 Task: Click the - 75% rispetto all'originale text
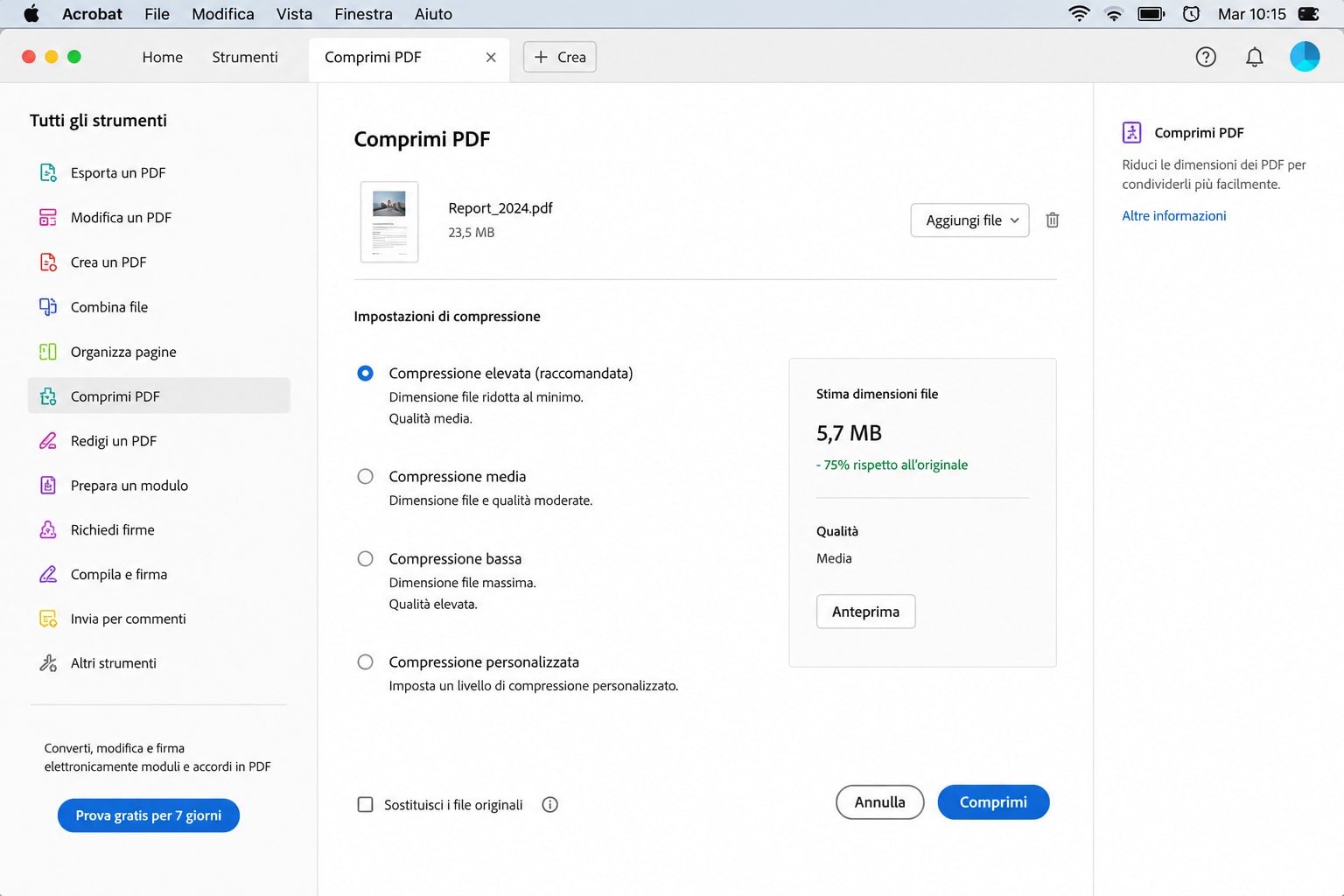(892, 465)
